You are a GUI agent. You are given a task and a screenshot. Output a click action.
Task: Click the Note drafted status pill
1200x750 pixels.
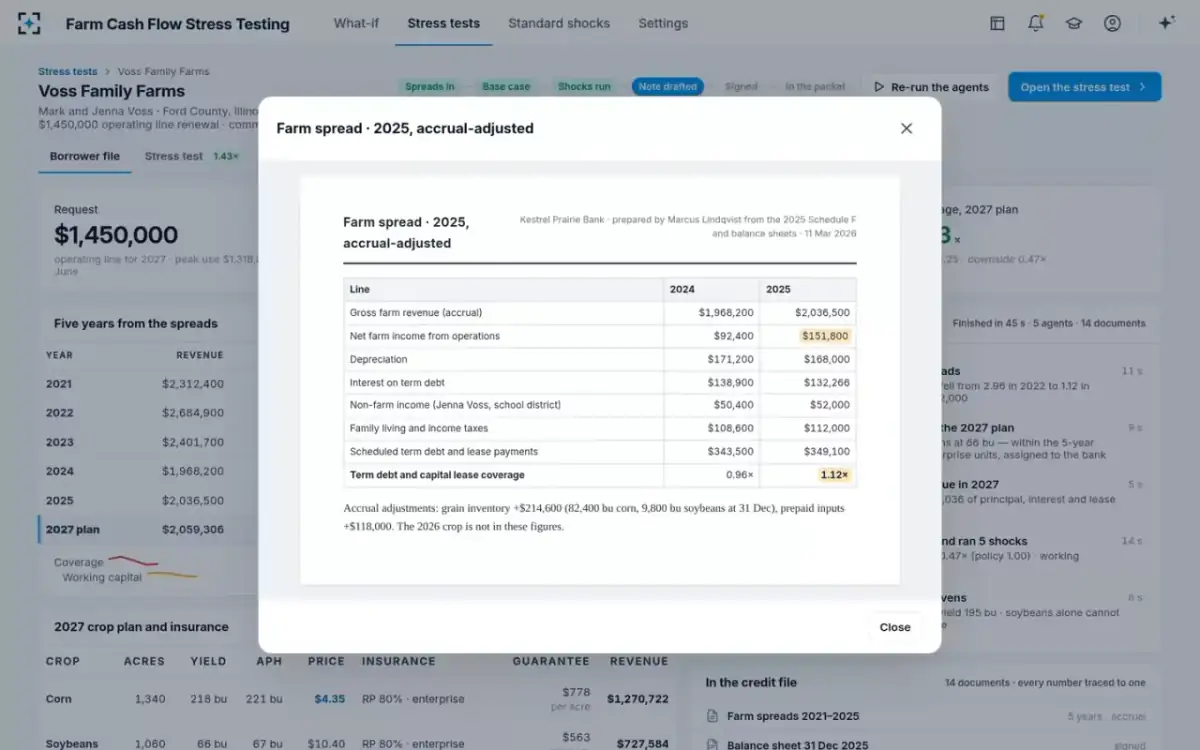[667, 87]
